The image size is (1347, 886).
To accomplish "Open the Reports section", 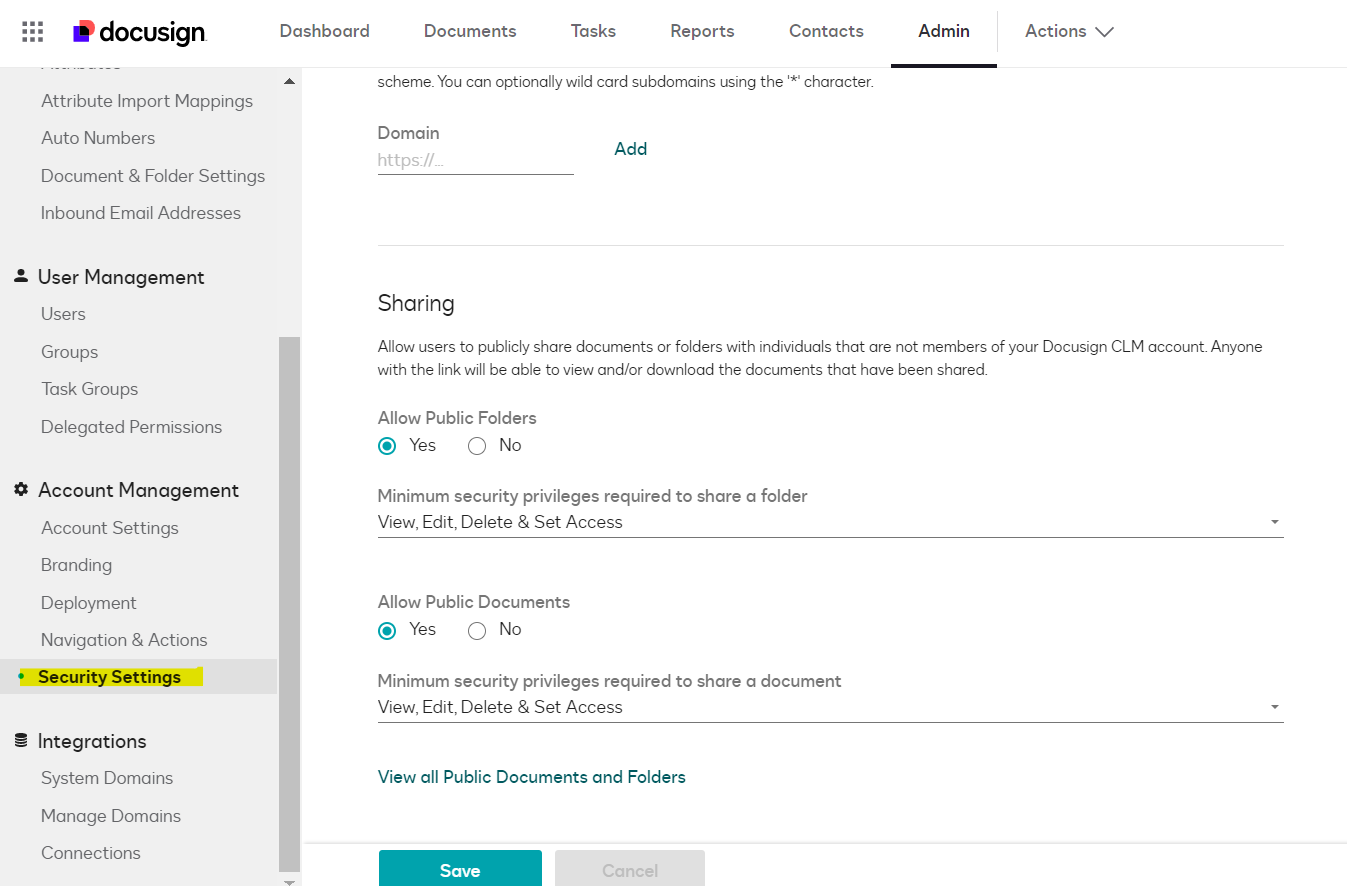I will [x=702, y=31].
